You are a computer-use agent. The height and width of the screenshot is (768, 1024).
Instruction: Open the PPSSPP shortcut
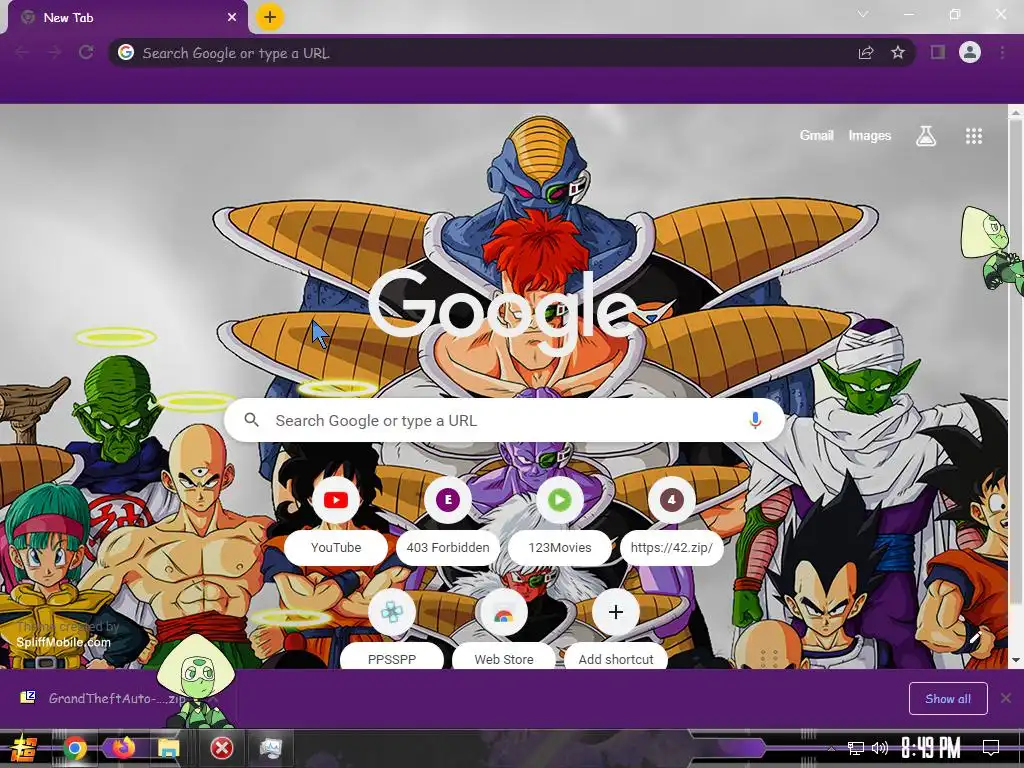click(392, 629)
